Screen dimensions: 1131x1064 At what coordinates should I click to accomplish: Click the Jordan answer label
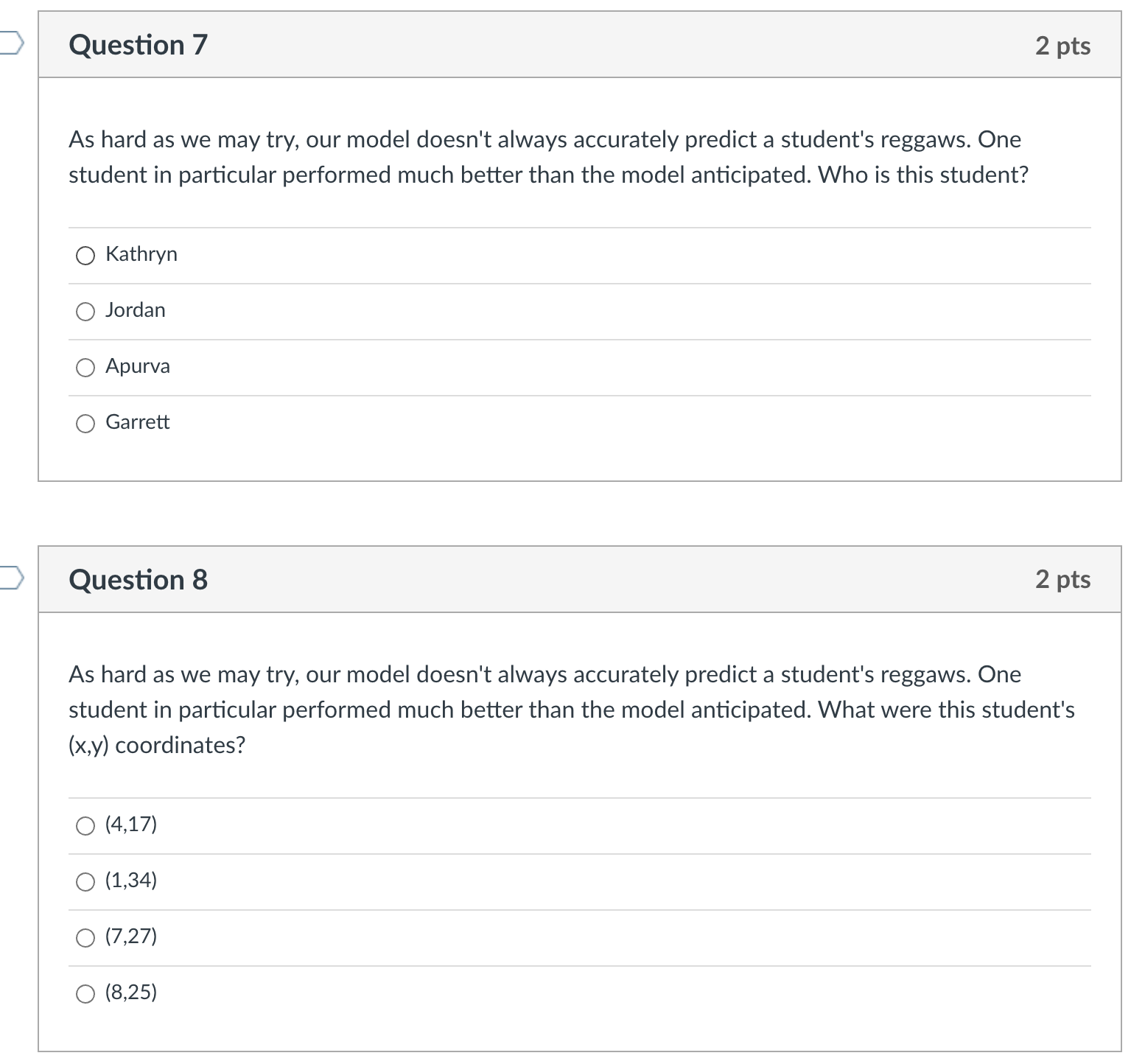pyautogui.click(x=136, y=310)
